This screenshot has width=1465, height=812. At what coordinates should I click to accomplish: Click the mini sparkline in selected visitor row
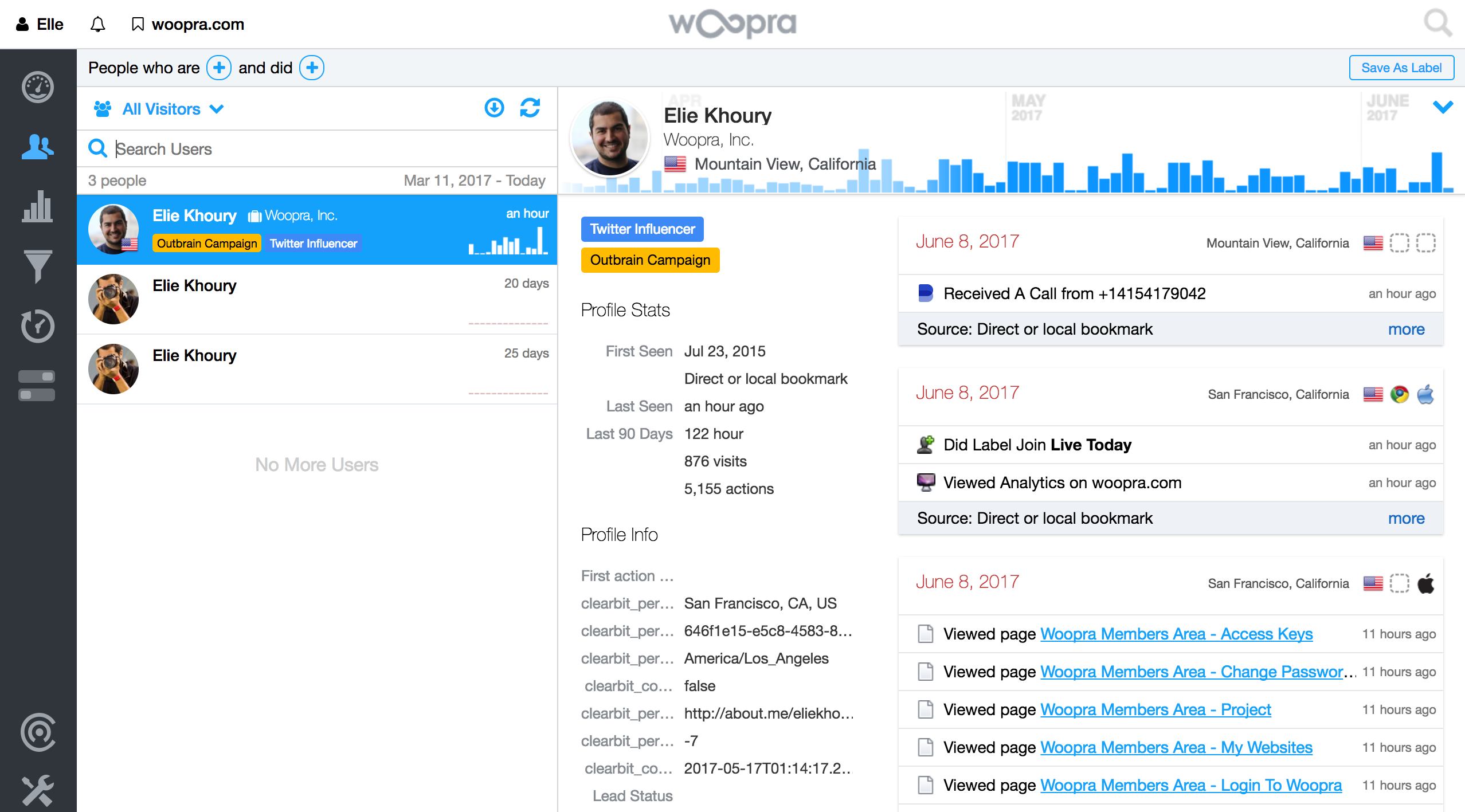(508, 241)
